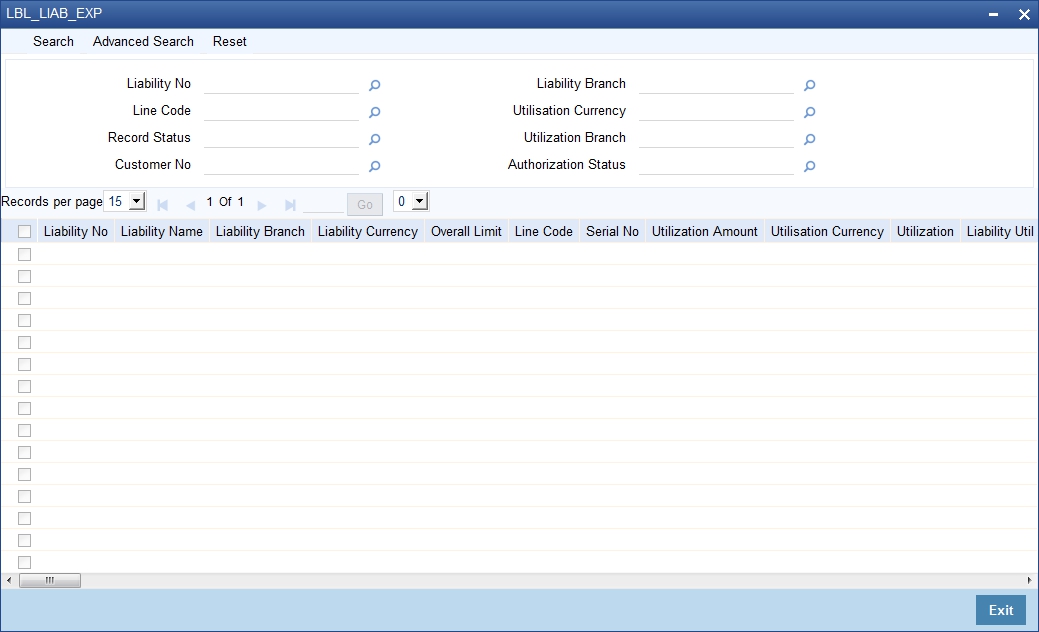Click the Liability Branch column header
1039x632 pixels.
point(260,231)
